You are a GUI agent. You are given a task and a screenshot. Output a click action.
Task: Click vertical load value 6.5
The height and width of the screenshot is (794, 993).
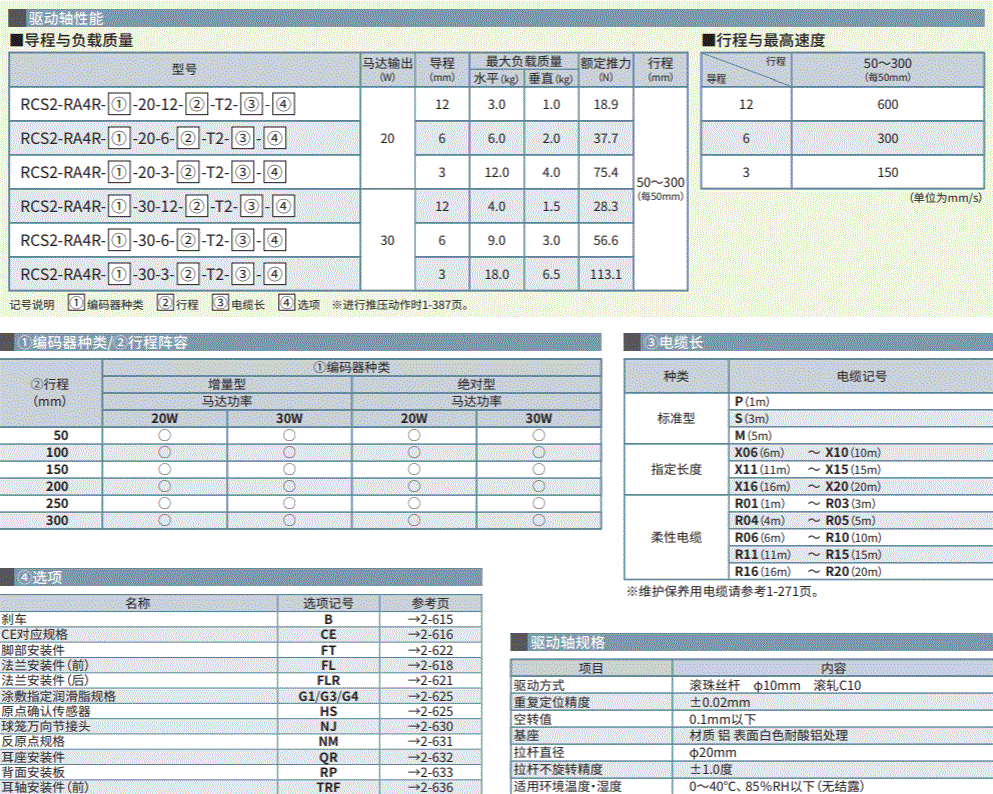[551, 274]
